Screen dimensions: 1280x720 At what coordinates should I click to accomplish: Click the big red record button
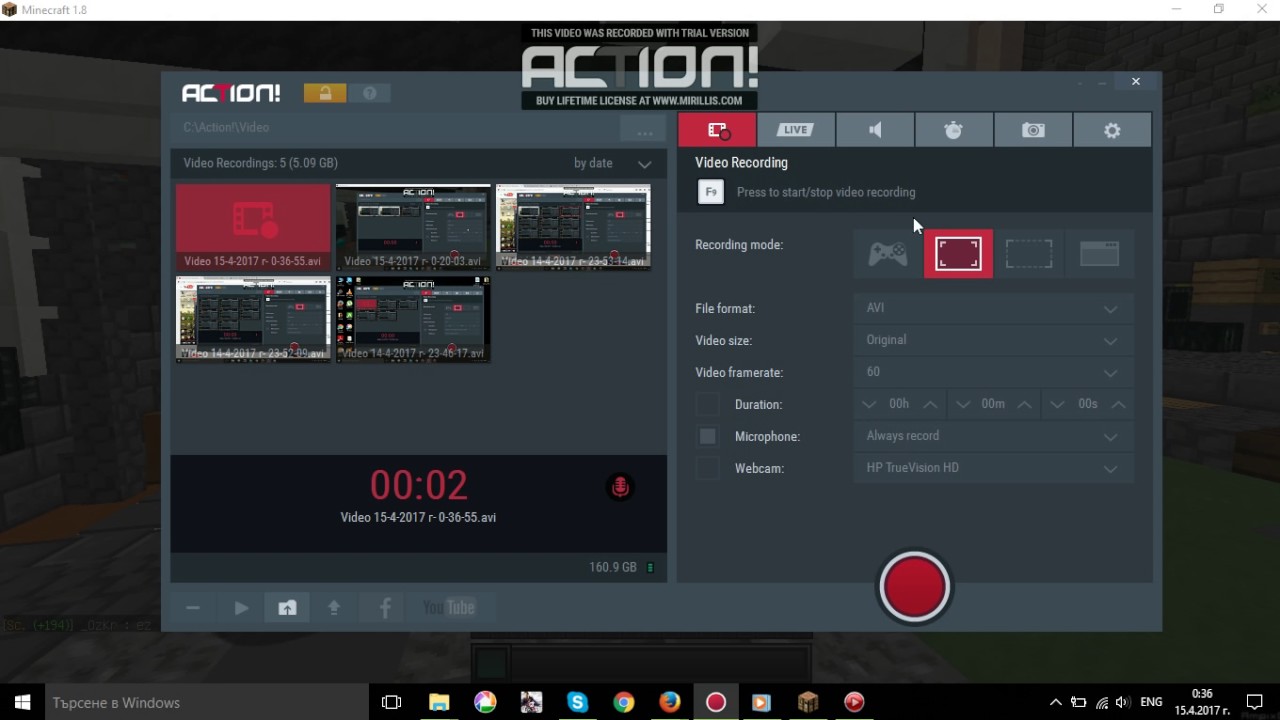(914, 587)
